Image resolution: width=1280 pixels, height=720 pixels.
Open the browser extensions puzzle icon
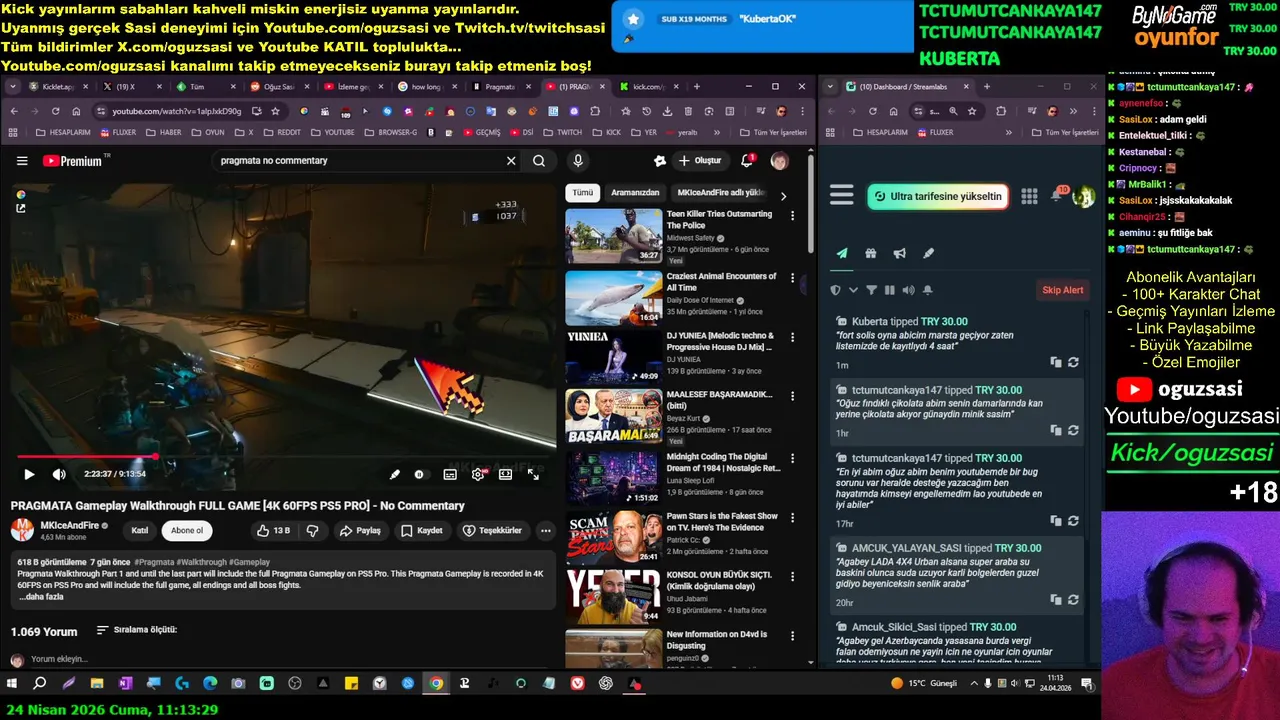[x=595, y=111]
